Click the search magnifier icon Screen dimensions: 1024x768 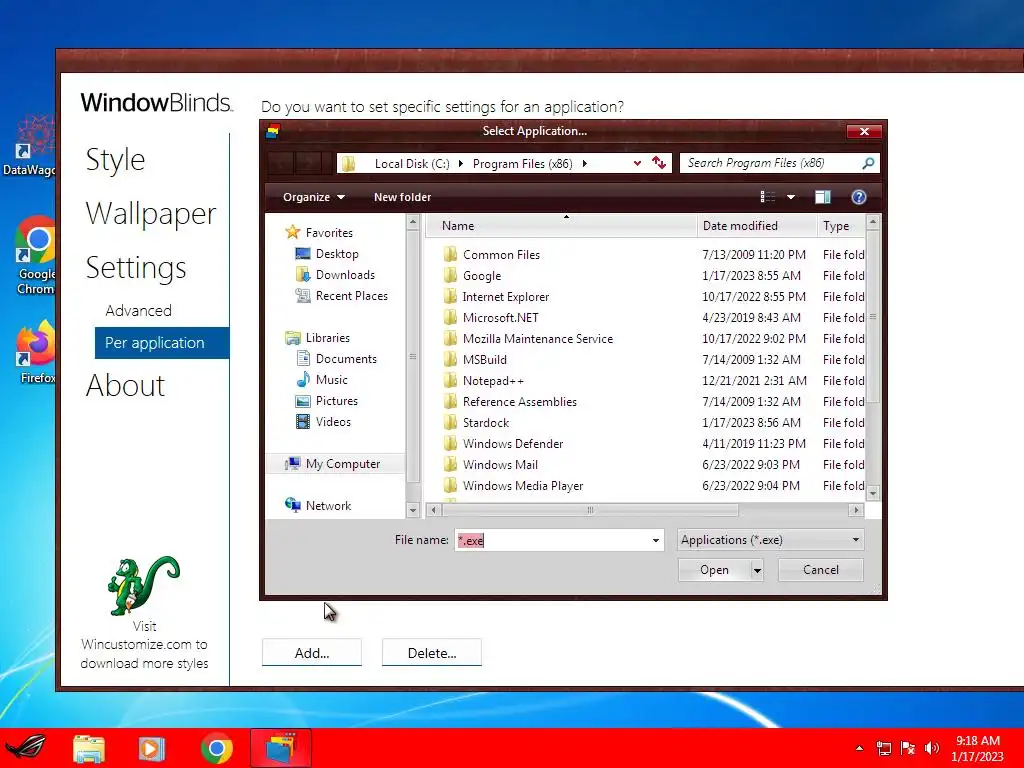click(868, 163)
